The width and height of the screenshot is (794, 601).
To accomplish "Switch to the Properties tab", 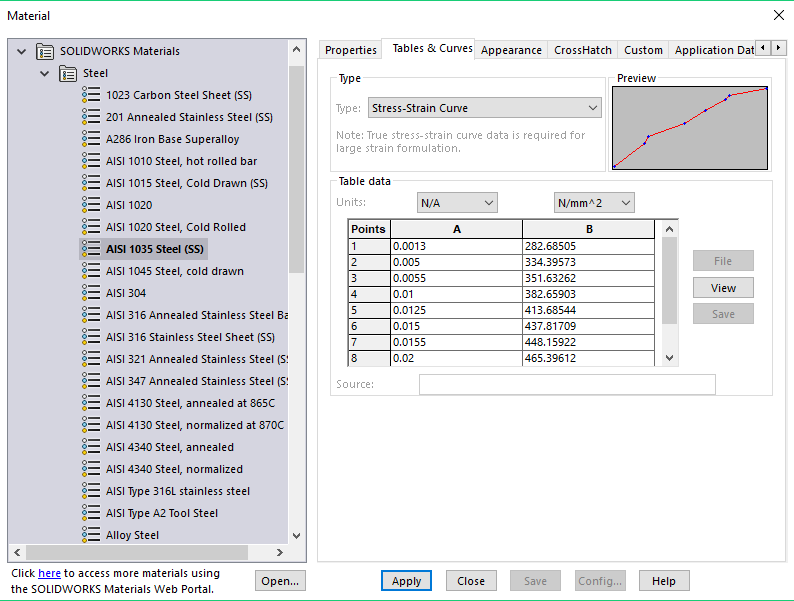I will tap(350, 50).
